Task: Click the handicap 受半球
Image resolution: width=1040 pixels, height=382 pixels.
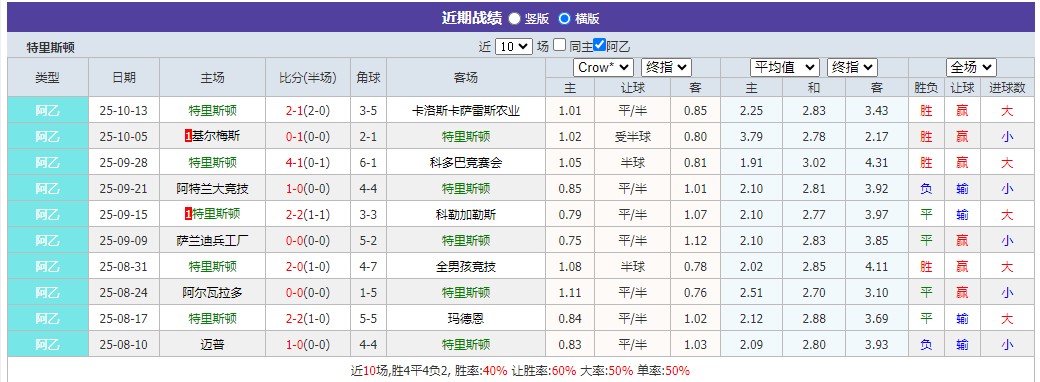Action: (632, 137)
